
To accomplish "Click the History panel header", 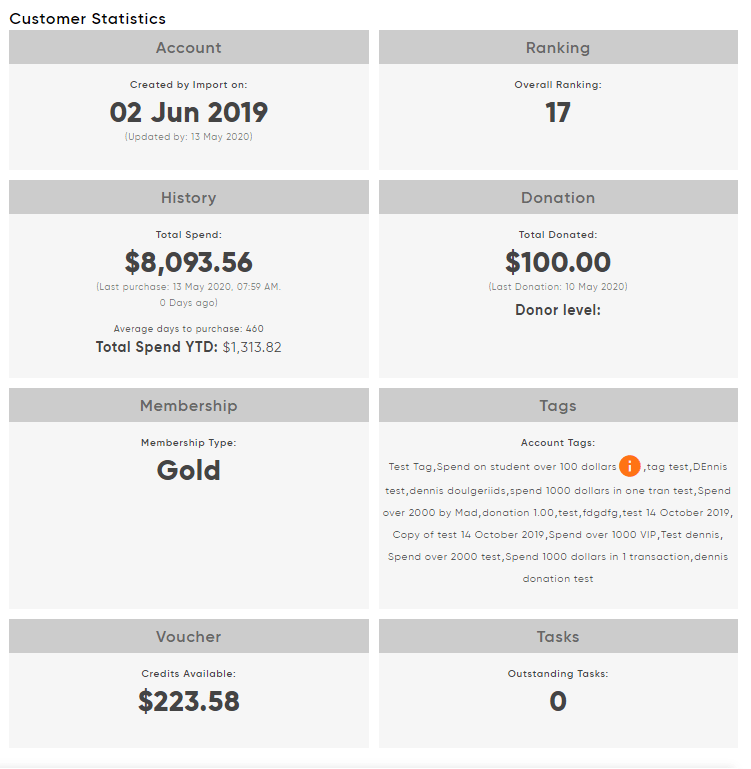I will click(x=189, y=198).
